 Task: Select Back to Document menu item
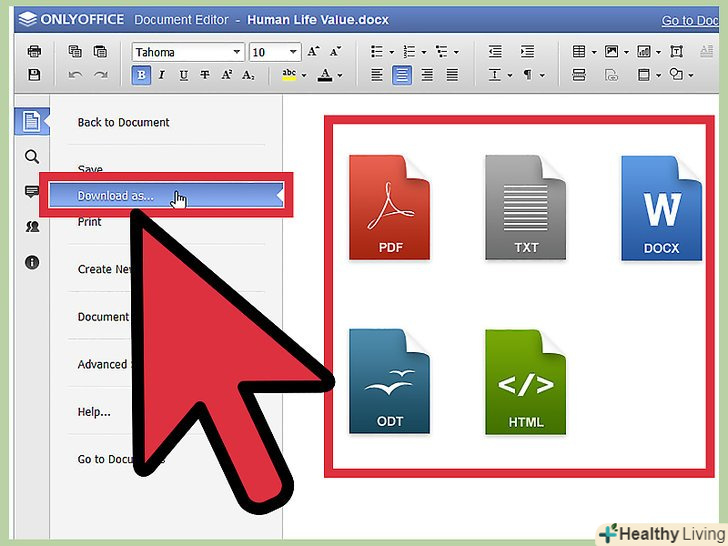pyautogui.click(x=124, y=122)
